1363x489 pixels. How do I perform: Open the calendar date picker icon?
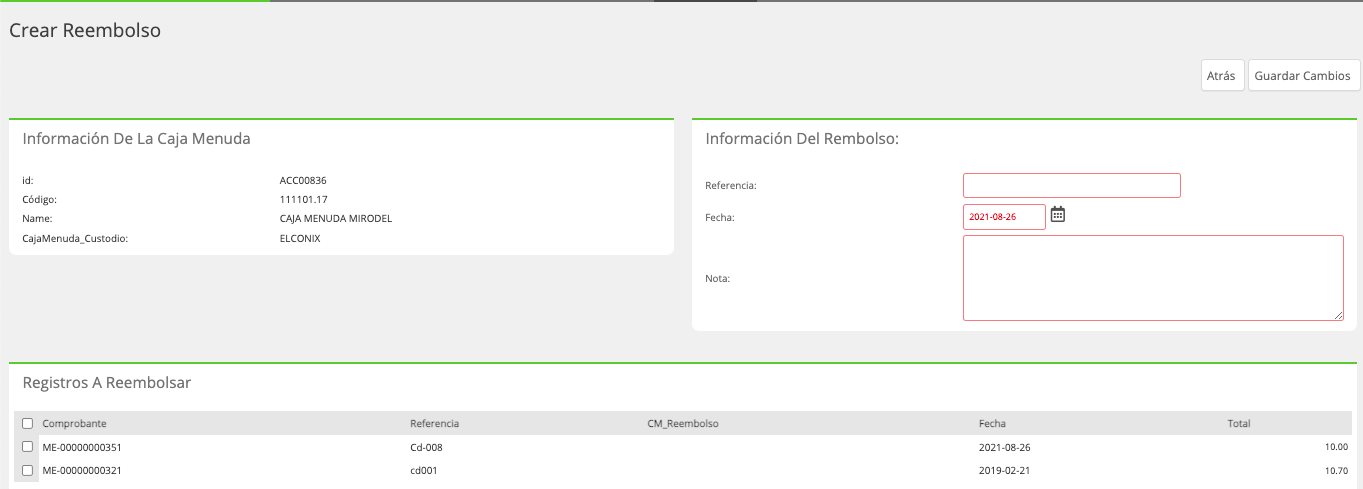(1058, 214)
